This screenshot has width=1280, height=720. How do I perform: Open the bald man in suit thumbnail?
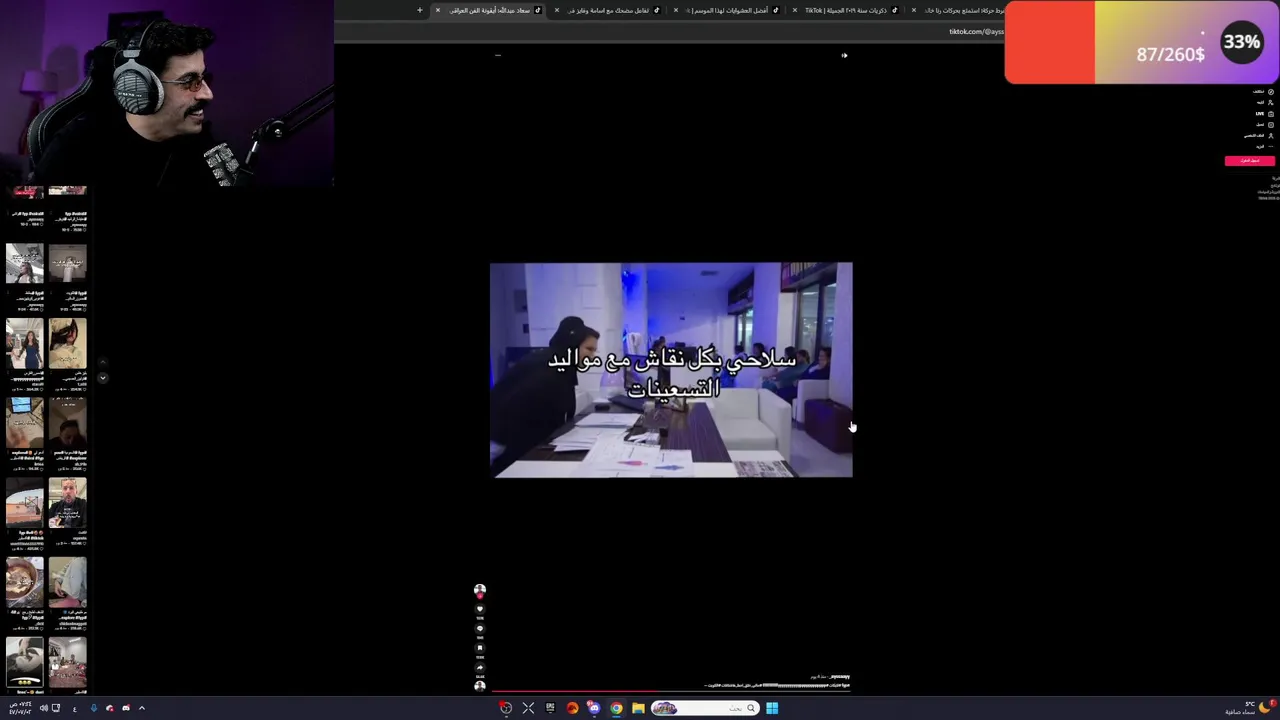(x=68, y=503)
